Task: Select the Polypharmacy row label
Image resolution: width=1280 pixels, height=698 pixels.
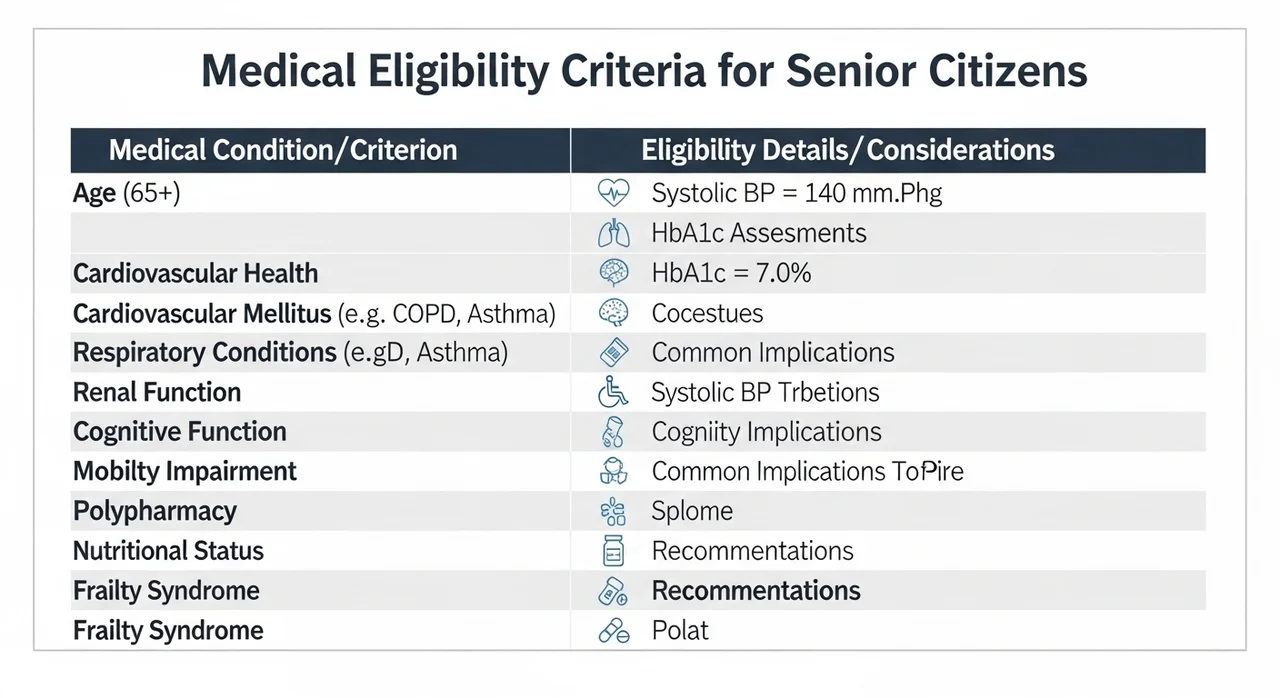Action: coord(155,511)
